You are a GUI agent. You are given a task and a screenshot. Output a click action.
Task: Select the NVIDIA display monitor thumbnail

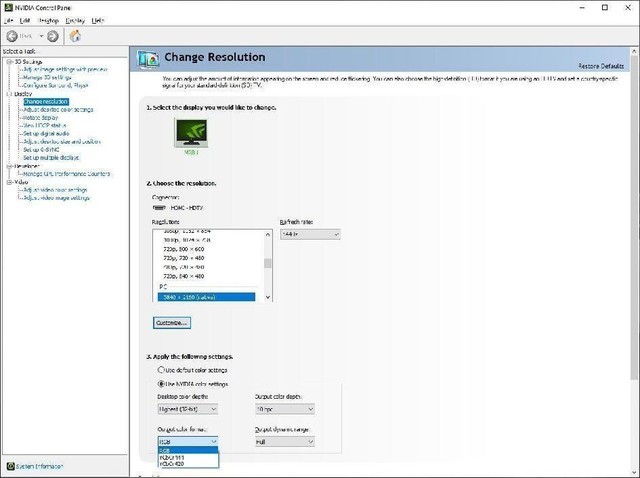[x=191, y=133]
